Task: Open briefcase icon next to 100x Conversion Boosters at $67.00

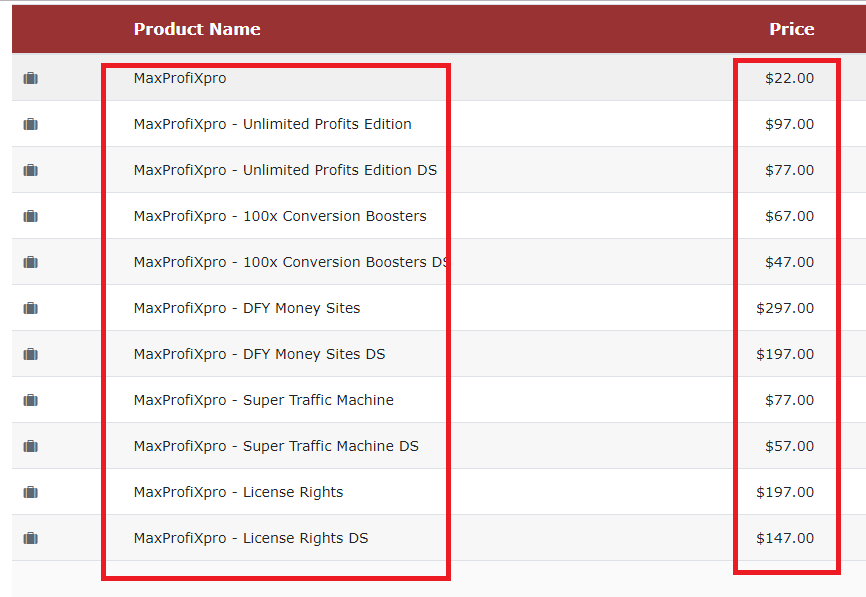Action: 30,216
